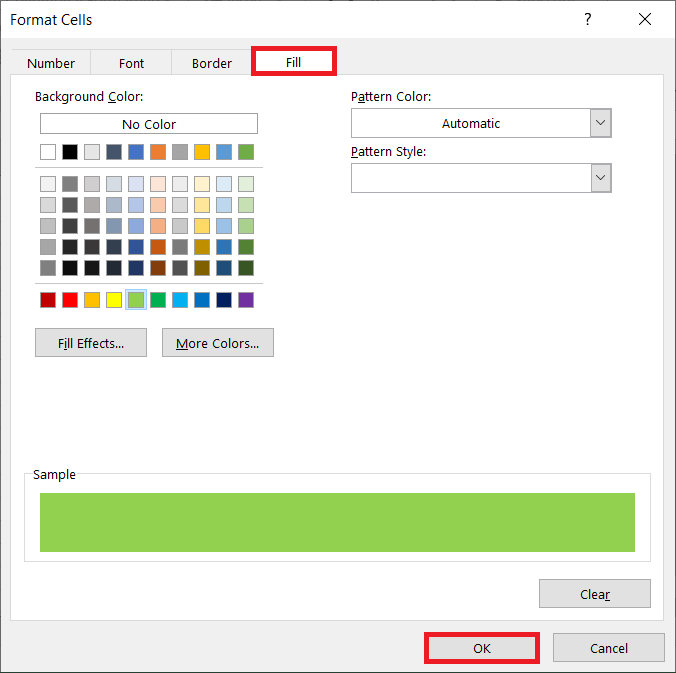Image resolution: width=676 pixels, height=673 pixels.
Task: Open More Colors dialog
Action: coord(218,343)
